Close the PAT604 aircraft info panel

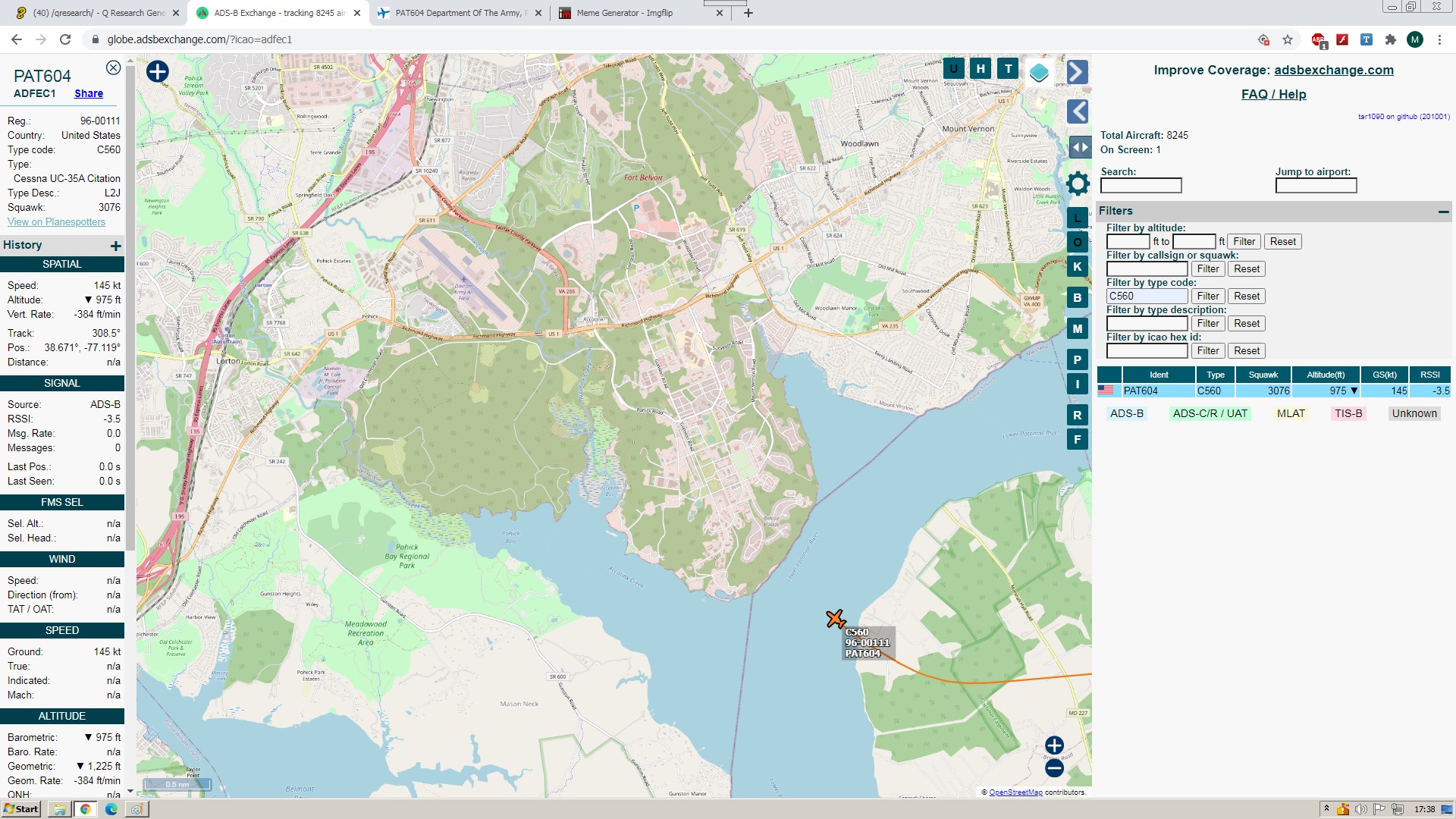coord(113,67)
